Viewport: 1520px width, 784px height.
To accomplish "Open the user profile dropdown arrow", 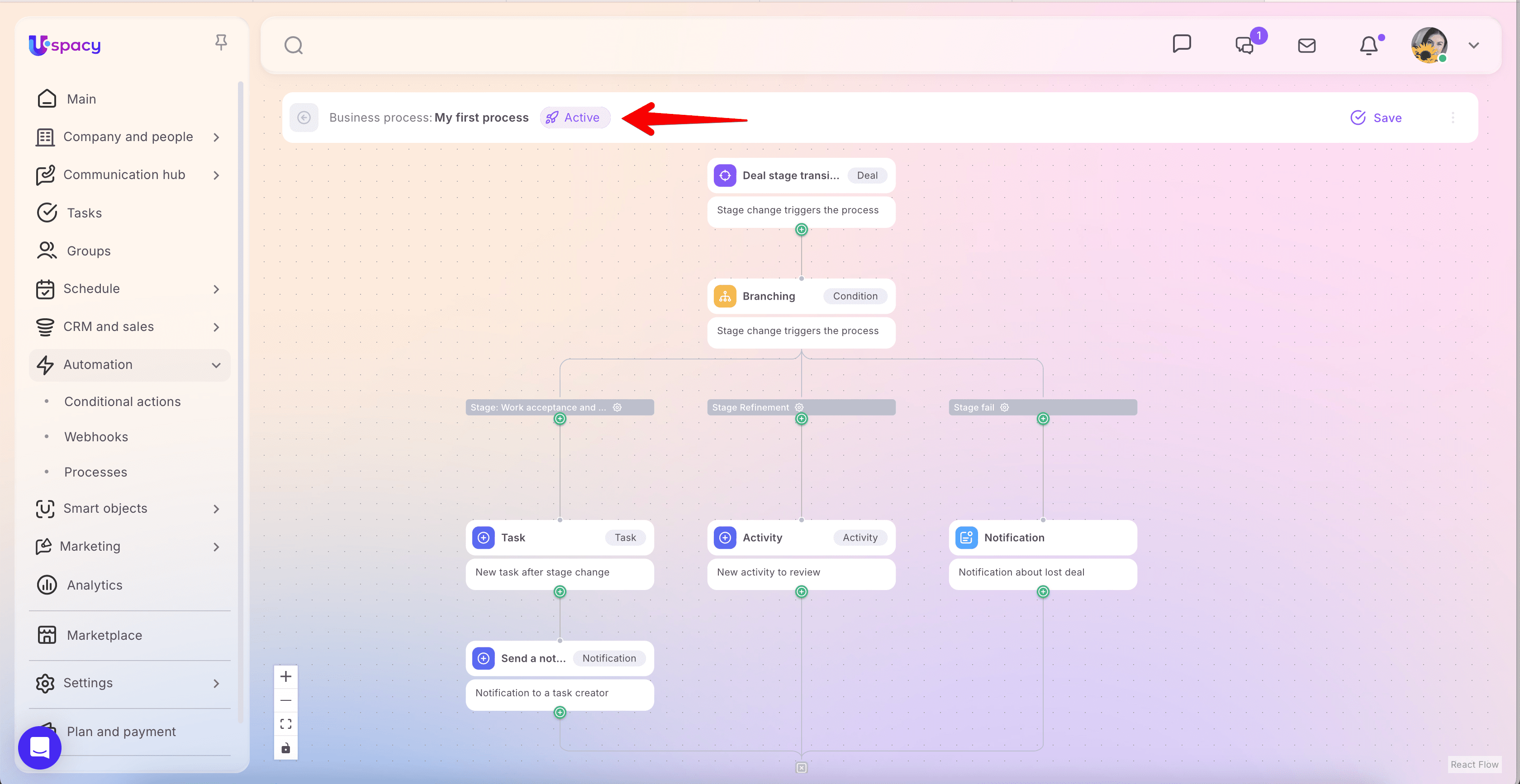I will [1473, 45].
